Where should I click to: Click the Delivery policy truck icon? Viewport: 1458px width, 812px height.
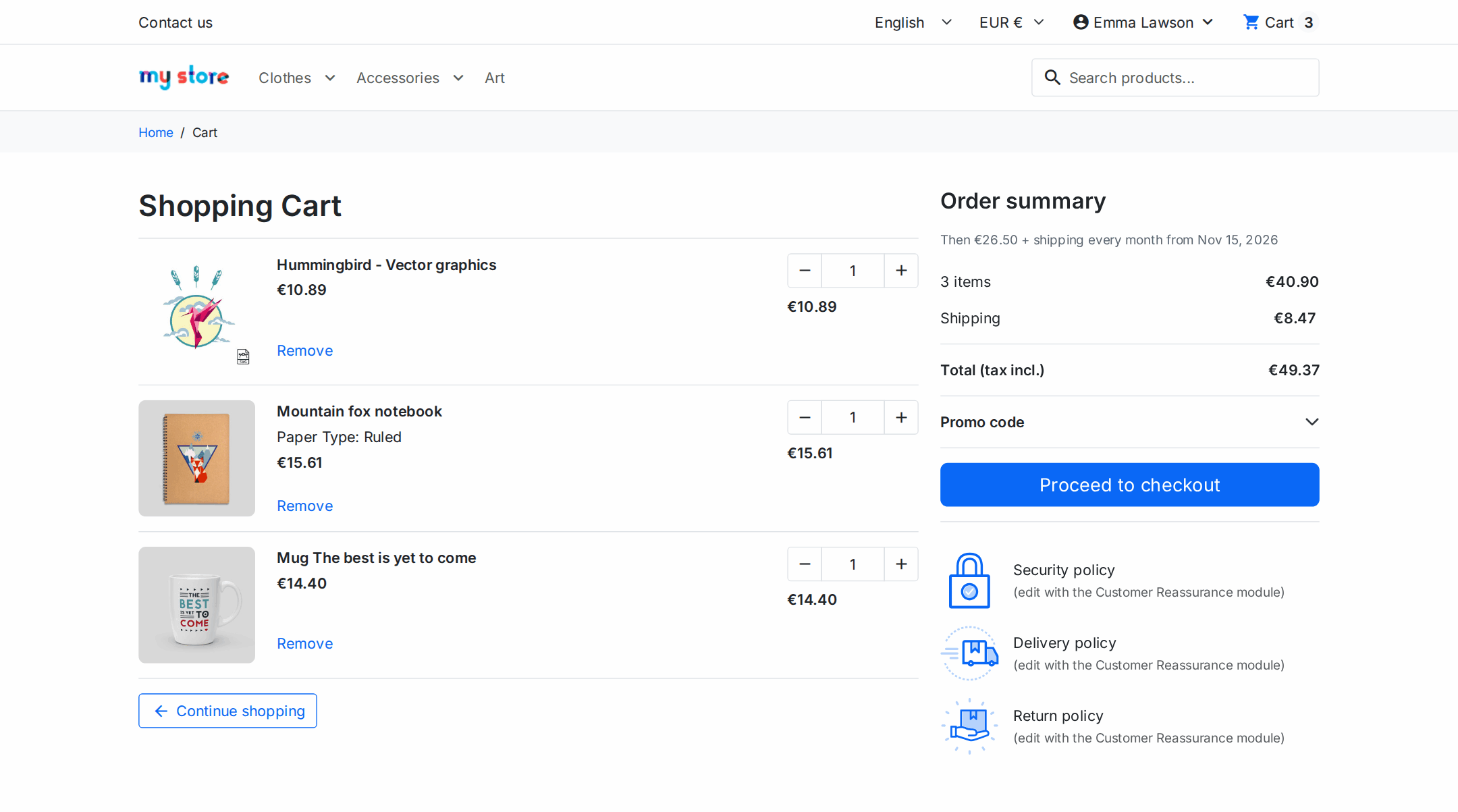tap(969, 653)
